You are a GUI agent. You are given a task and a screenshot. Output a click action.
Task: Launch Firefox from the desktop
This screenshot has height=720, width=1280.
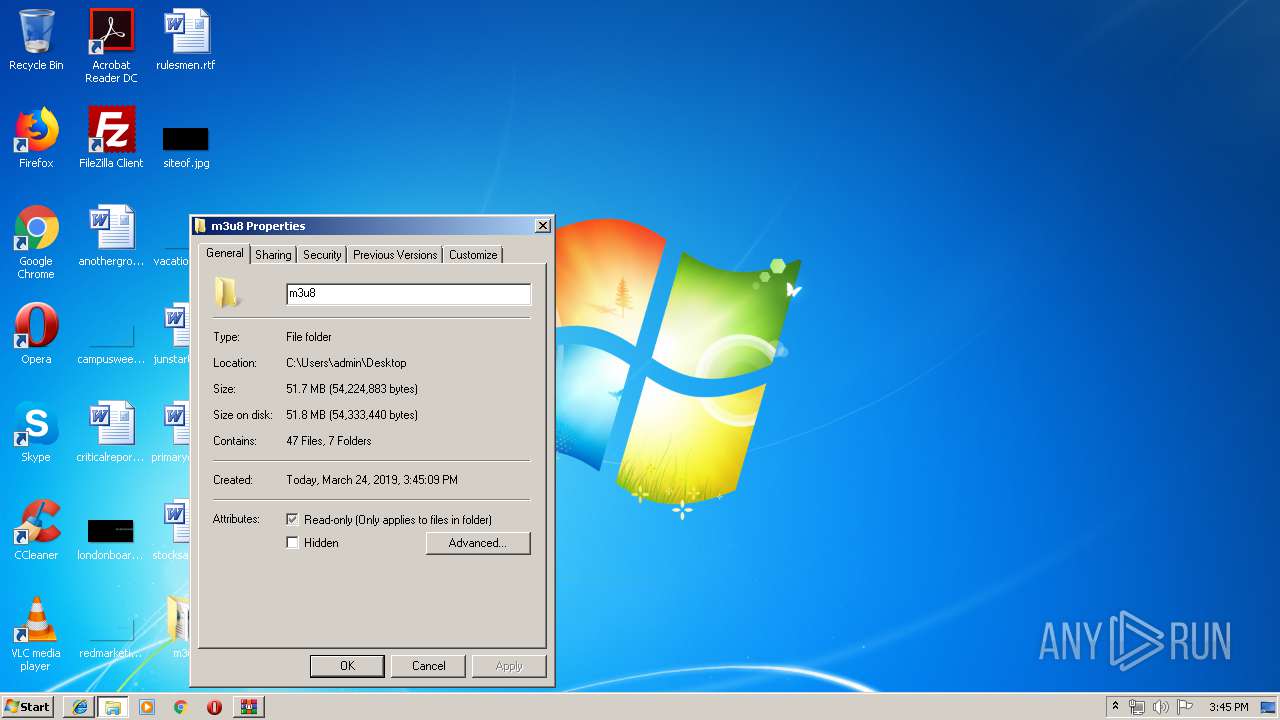click(36, 138)
